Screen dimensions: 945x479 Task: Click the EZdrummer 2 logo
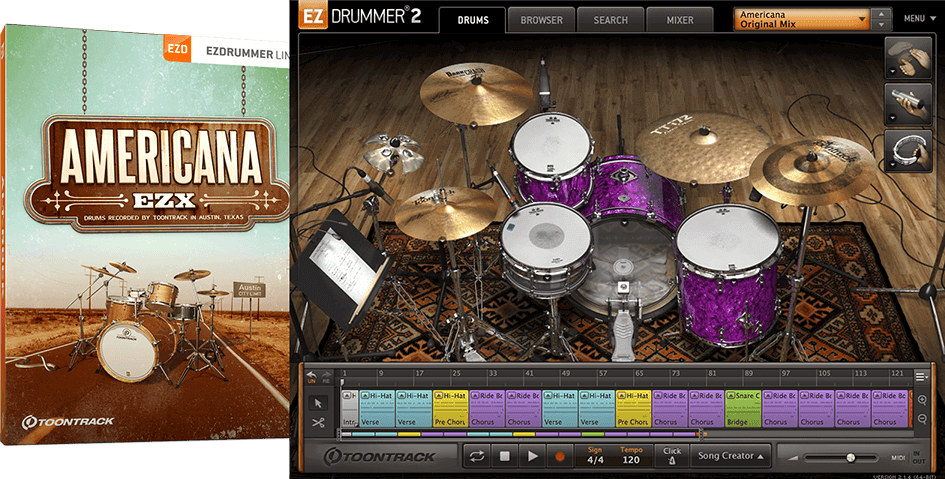[360, 16]
